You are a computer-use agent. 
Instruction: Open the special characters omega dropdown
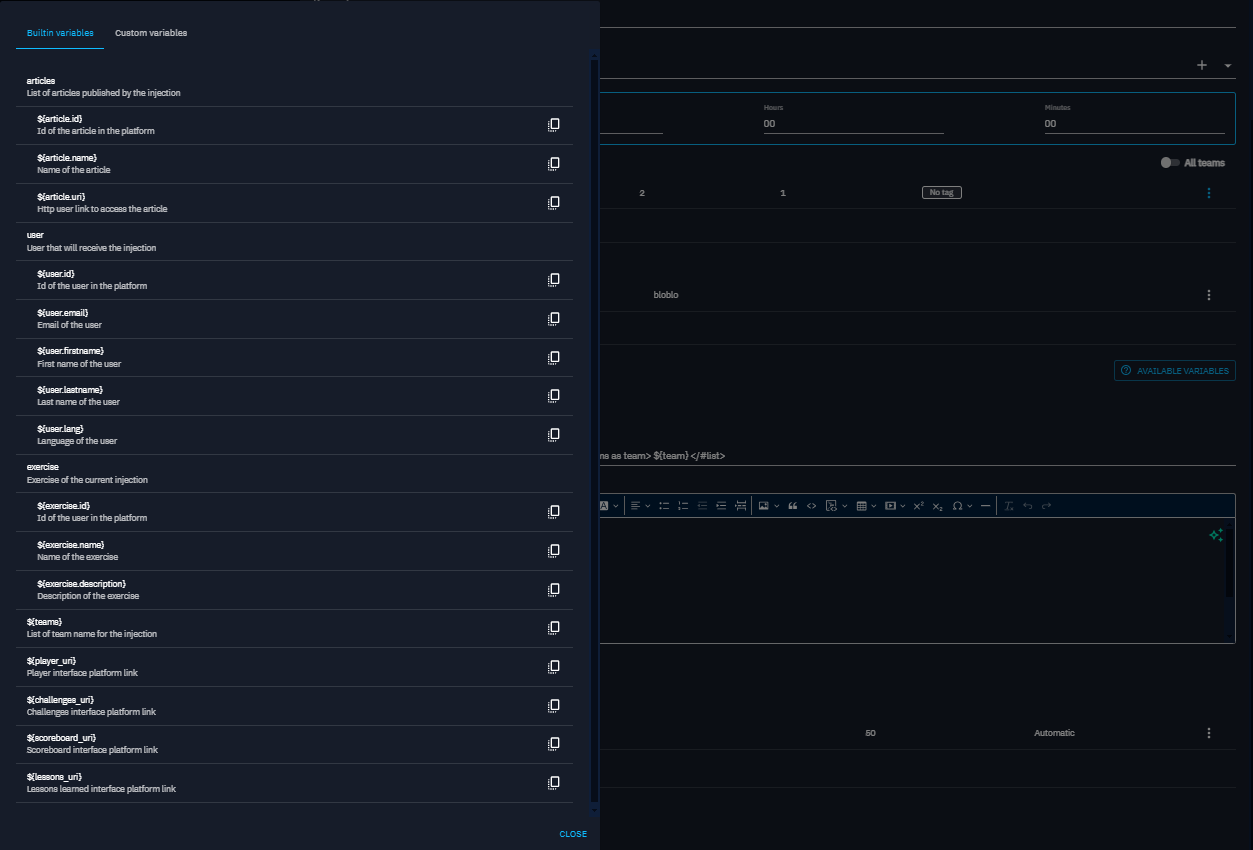click(x=962, y=506)
